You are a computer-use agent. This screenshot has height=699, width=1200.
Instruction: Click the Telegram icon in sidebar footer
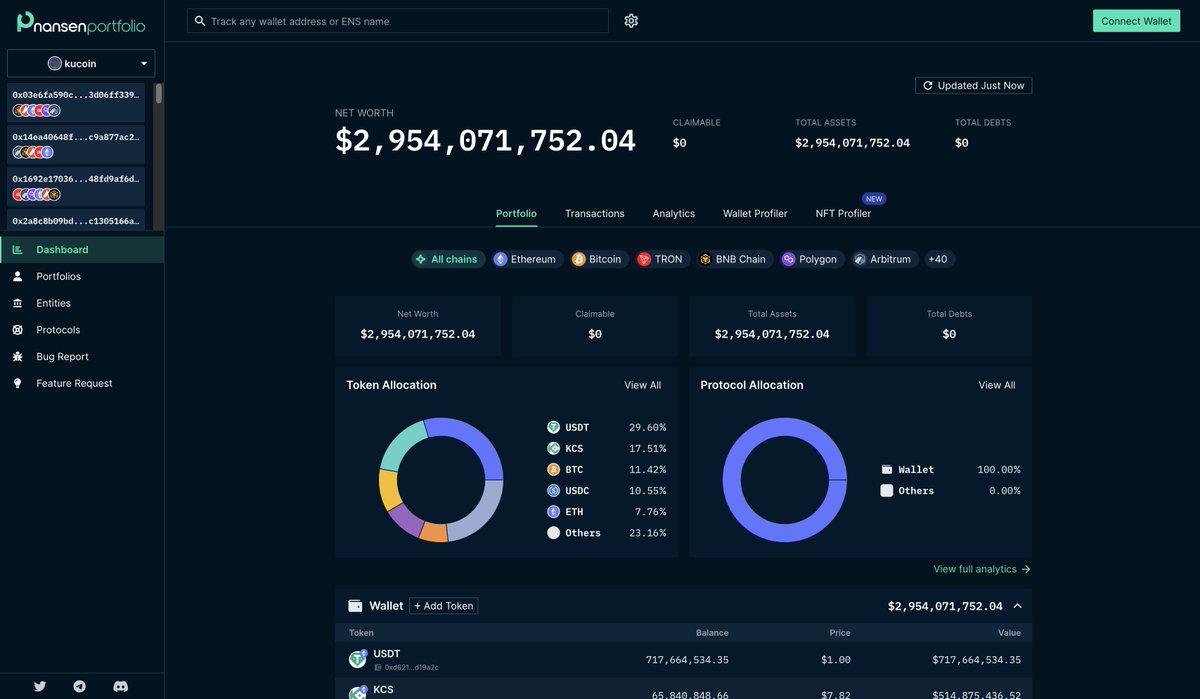click(80, 686)
